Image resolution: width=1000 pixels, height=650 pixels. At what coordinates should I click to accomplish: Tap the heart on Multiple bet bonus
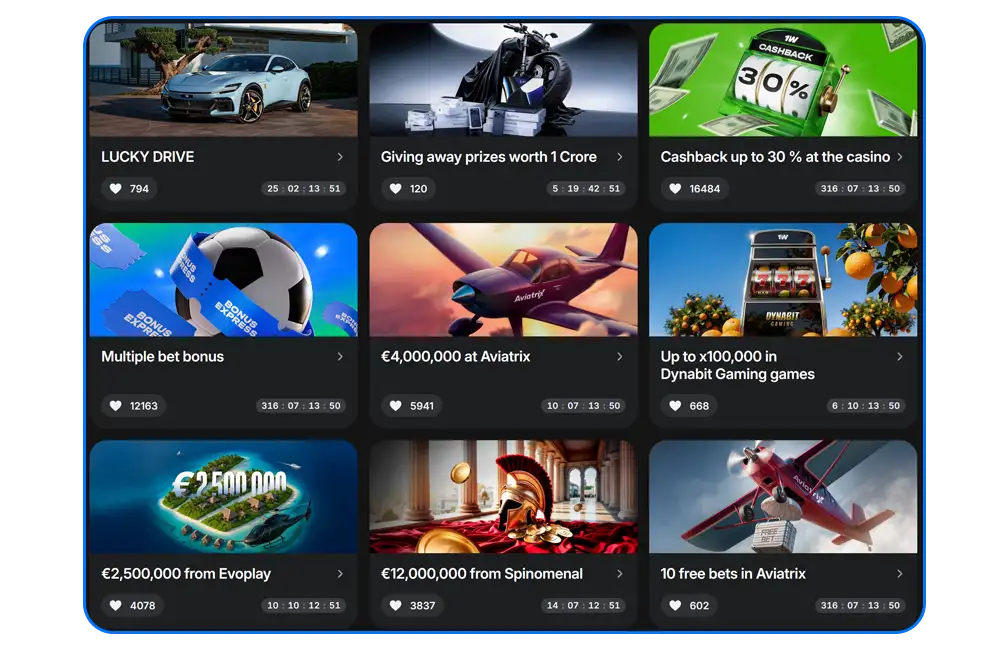pos(115,406)
